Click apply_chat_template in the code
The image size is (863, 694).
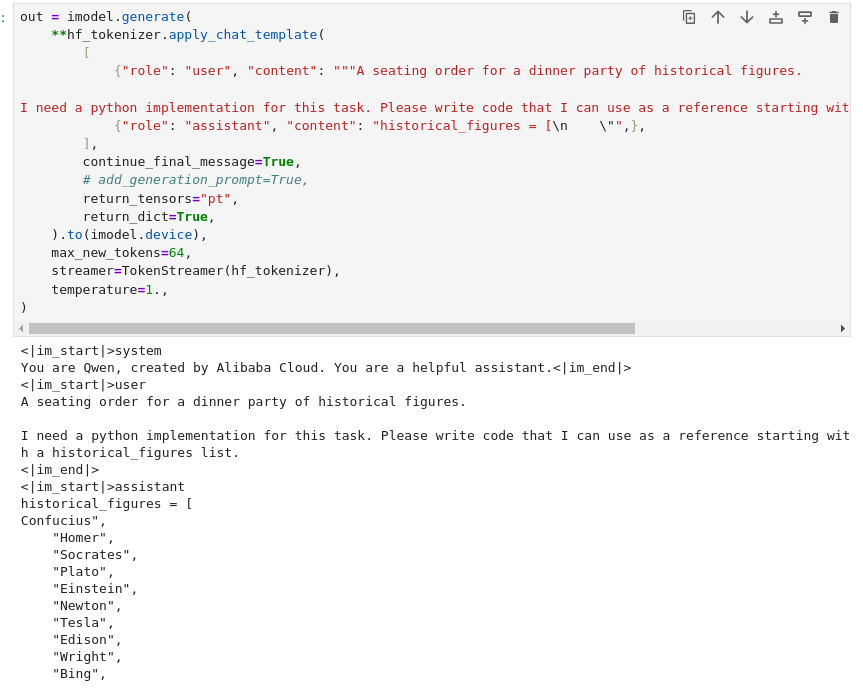click(x=242, y=35)
